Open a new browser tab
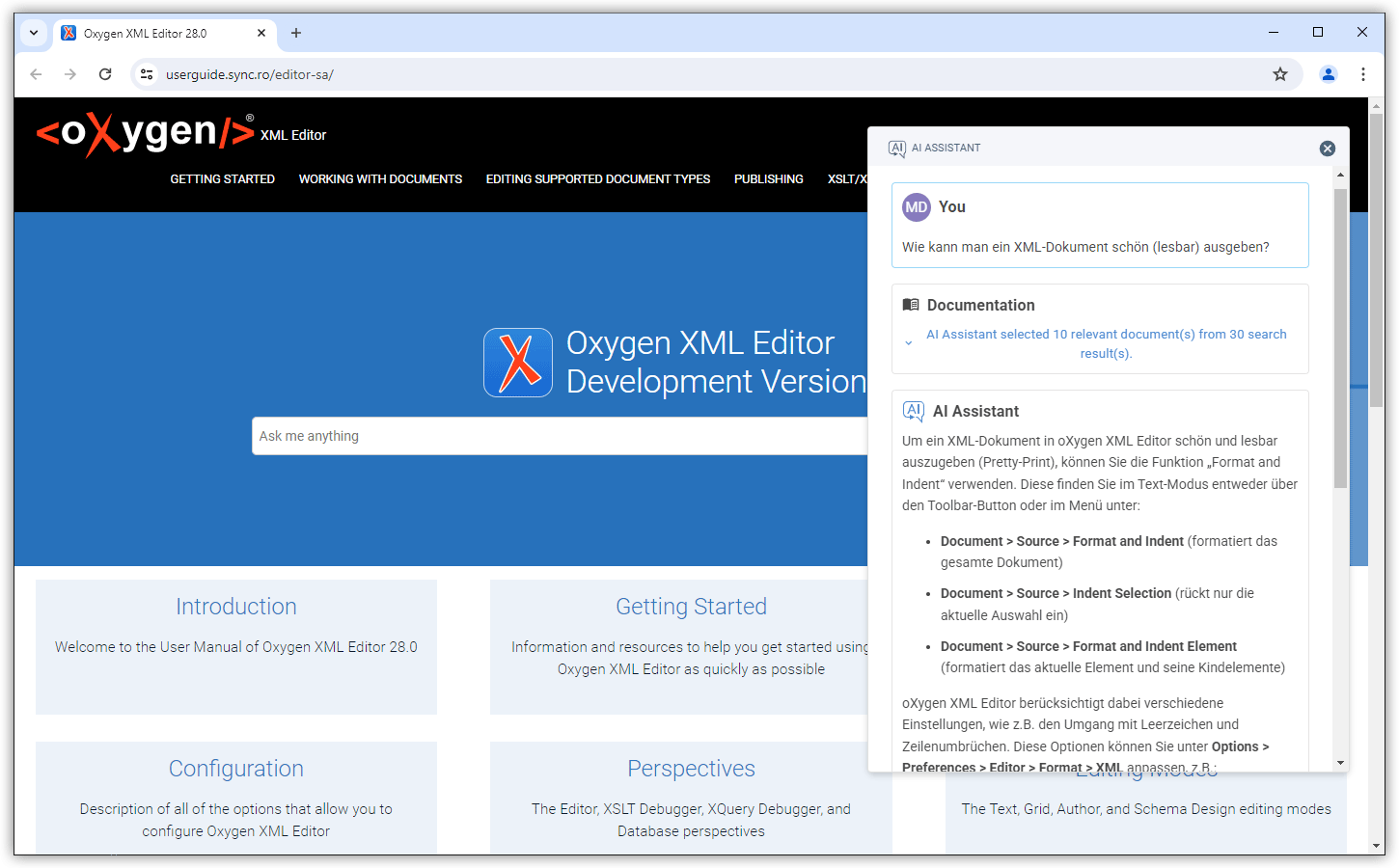The image size is (1399, 868). click(x=296, y=33)
